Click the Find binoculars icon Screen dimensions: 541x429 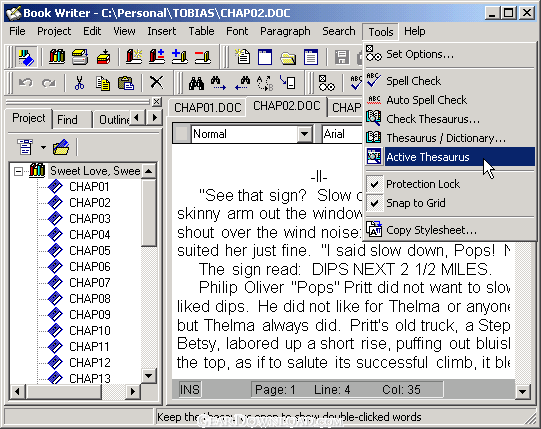click(x=196, y=83)
